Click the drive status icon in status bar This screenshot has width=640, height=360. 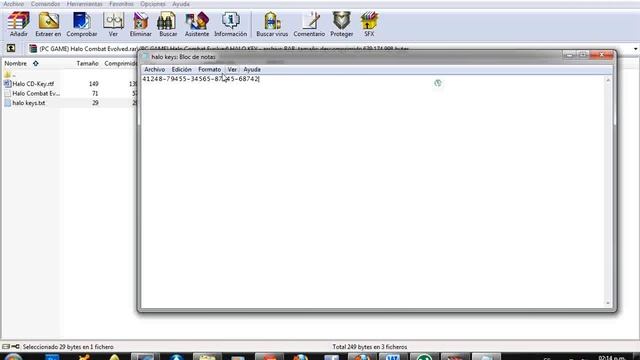coord(6,347)
